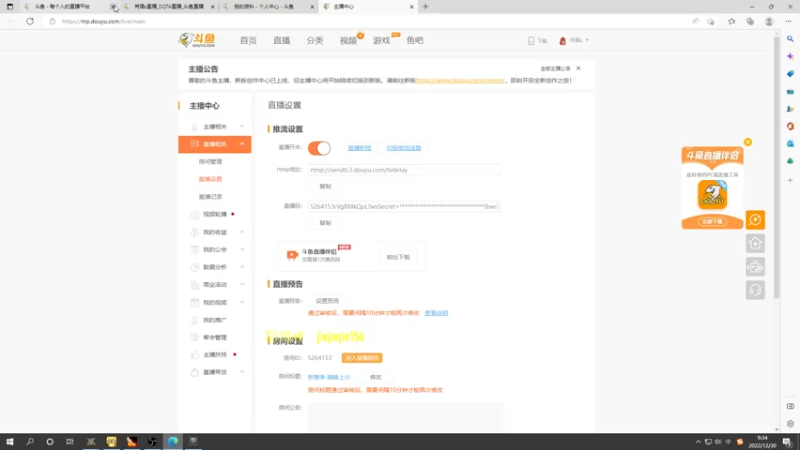Click the 帮会管理 shield icon in sidebar
Screen dimensions: 800x450
[x=194, y=337]
